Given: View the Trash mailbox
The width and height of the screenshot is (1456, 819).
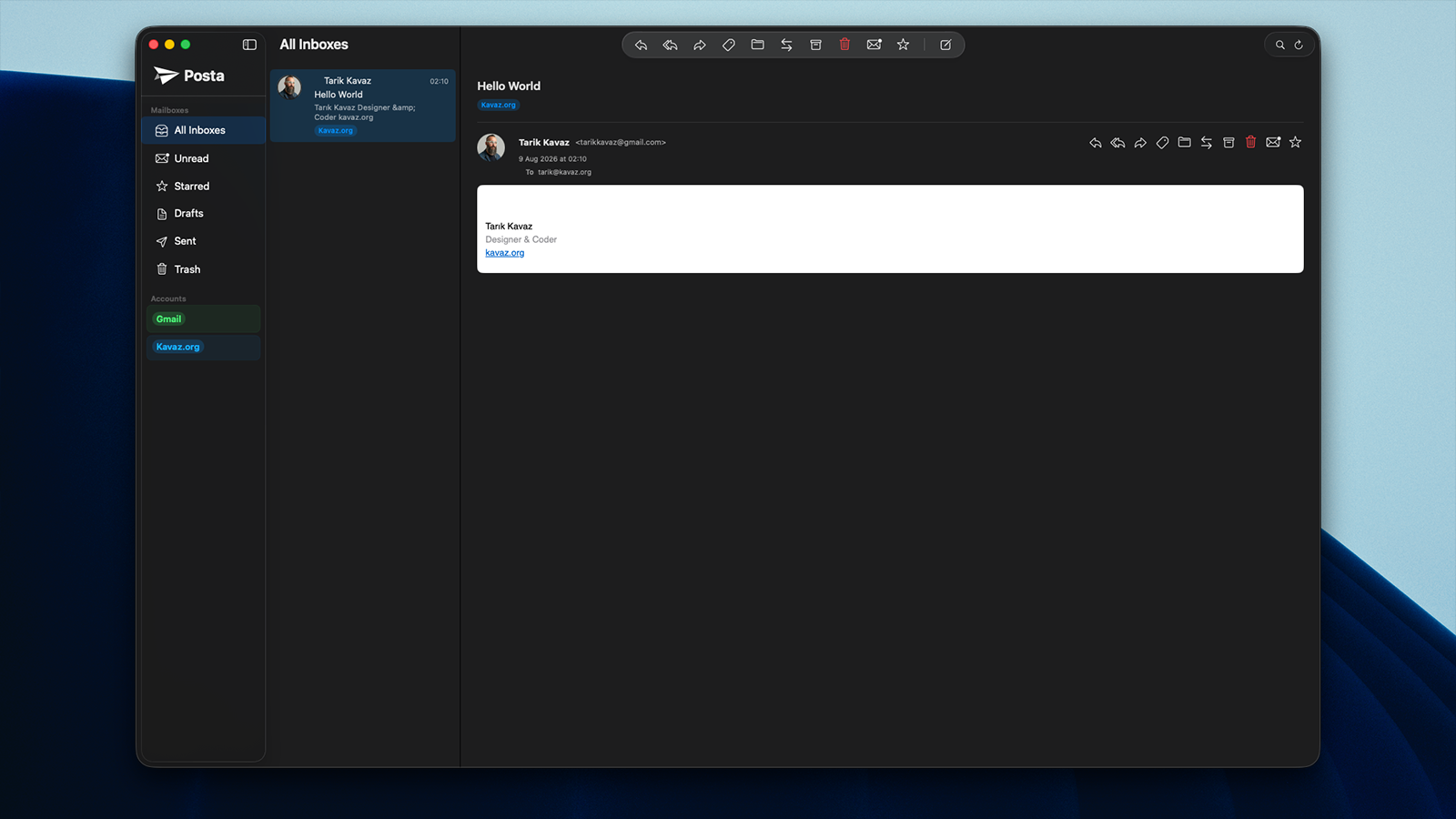Looking at the screenshot, I should tap(204, 269).
